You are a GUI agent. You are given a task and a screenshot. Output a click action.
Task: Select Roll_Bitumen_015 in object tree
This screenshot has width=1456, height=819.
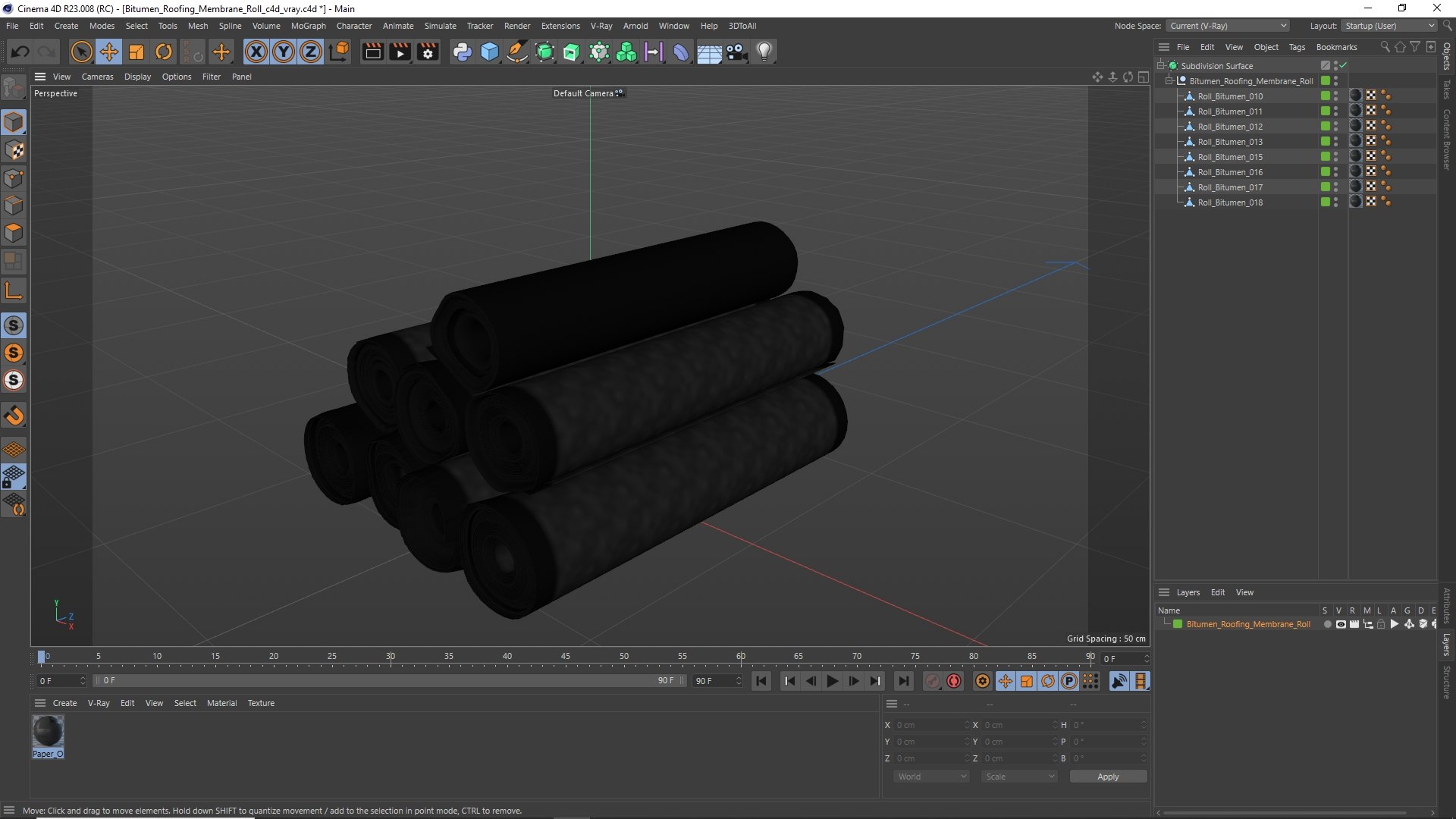click(x=1230, y=157)
